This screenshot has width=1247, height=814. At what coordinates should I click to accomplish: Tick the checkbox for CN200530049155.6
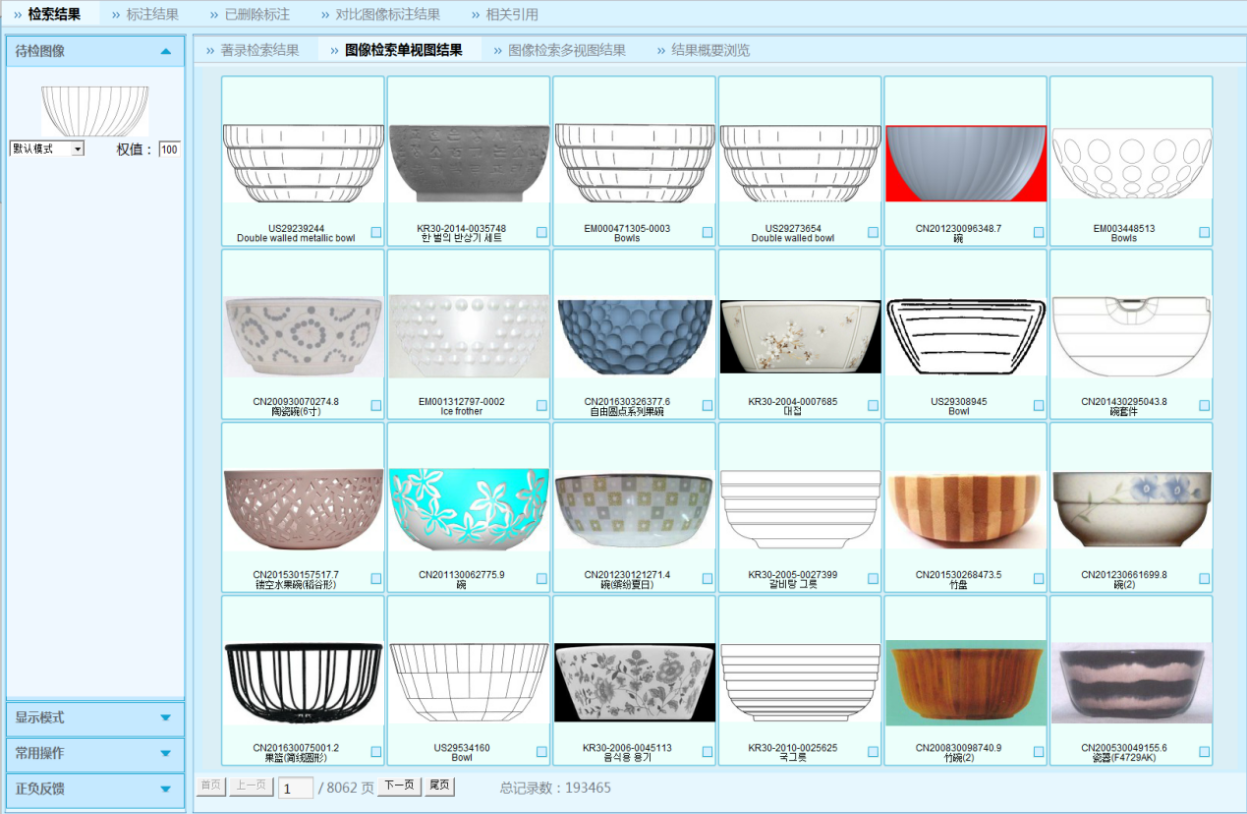[x=1204, y=752]
